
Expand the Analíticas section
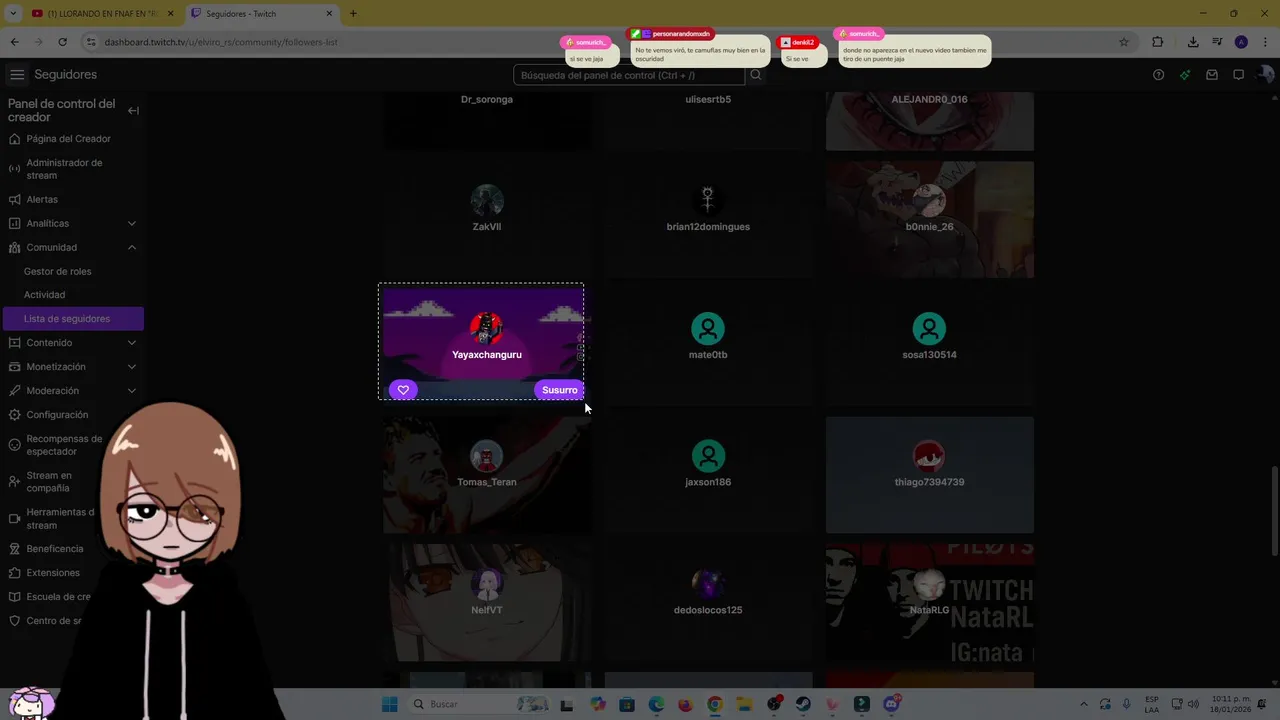point(132,223)
